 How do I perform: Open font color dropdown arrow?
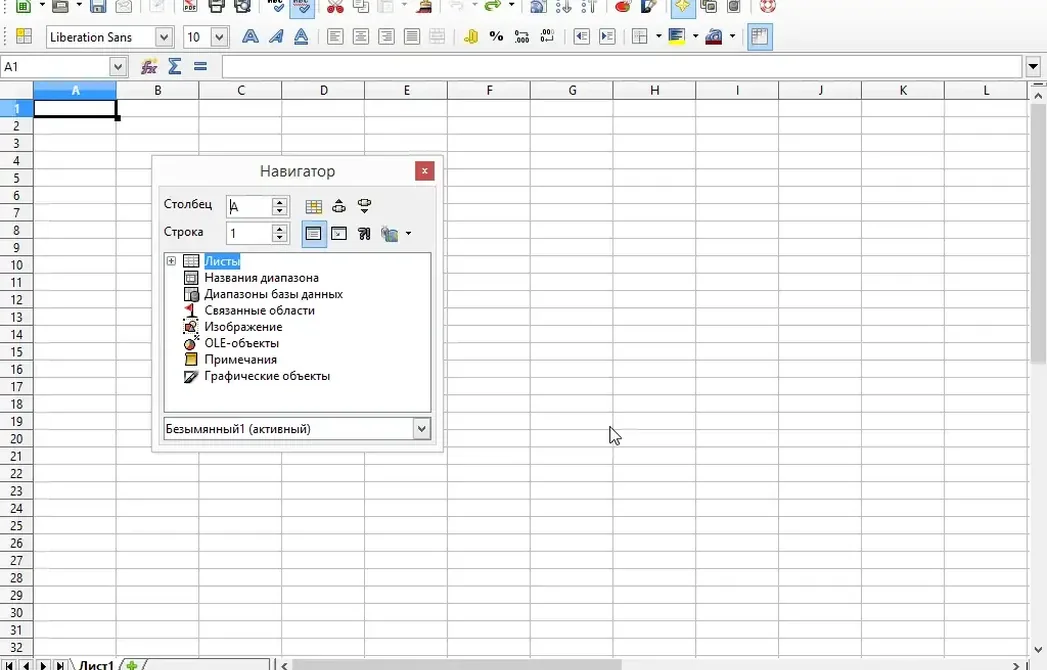(732, 36)
